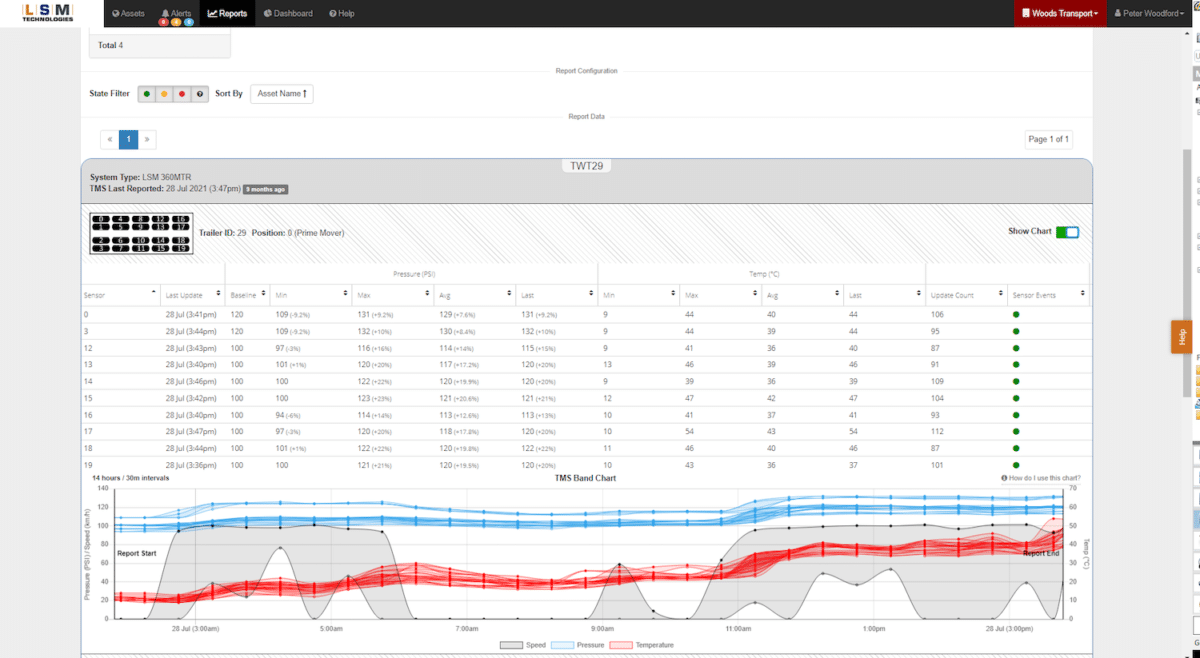Change Sort By Asset Name order
Image resolution: width=1200 pixels, height=658 pixels.
[282, 94]
